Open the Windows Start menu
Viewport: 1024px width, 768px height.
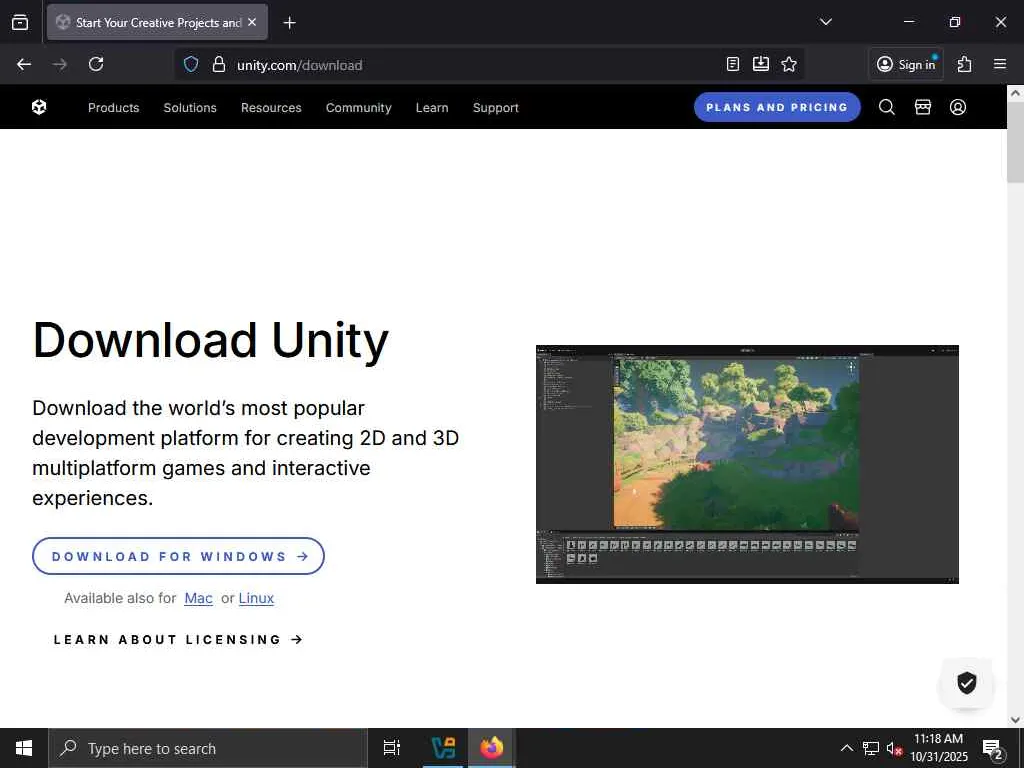24,748
